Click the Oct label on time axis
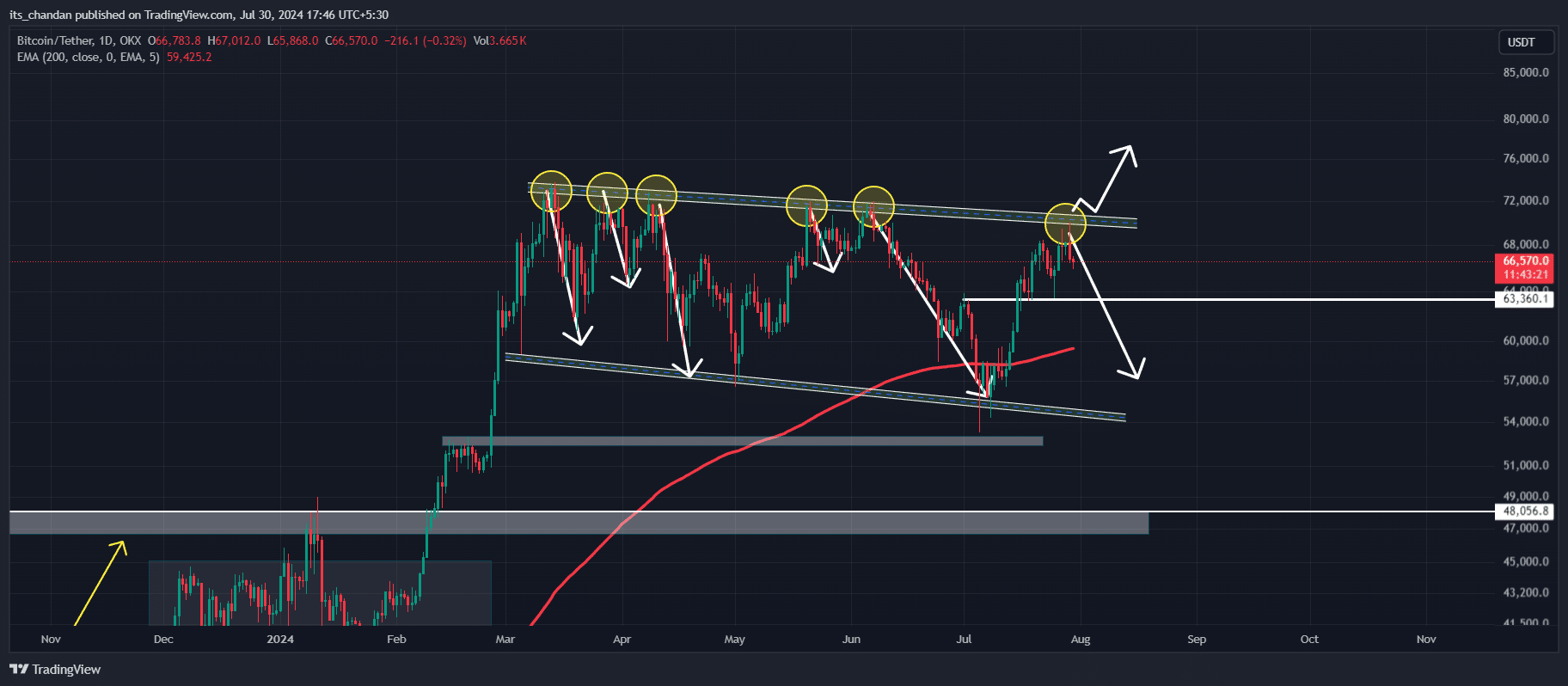Screen dimensions: 1568x686 (x=1309, y=639)
